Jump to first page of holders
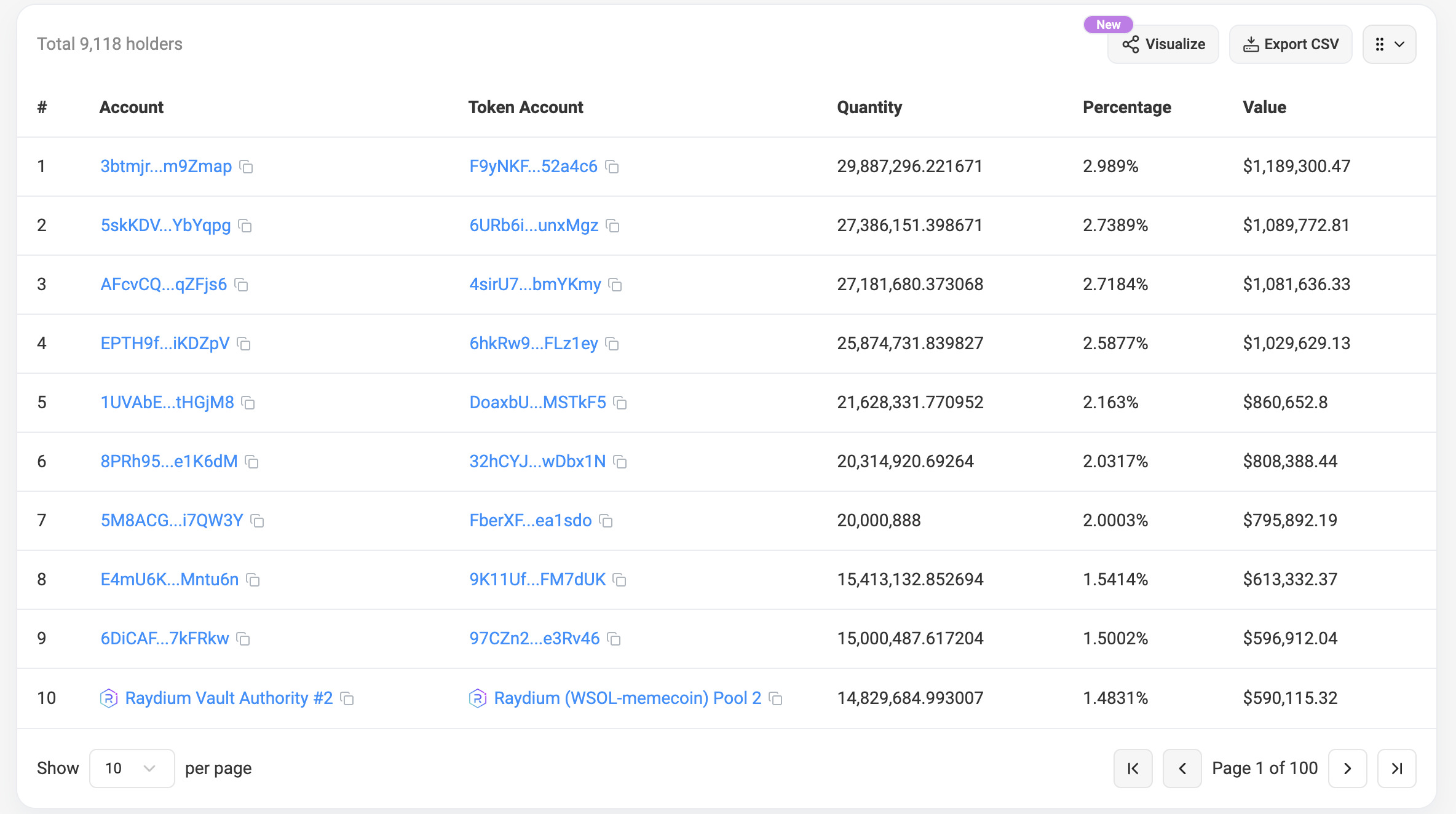Screen dimensions: 1456x814 (1133, 768)
